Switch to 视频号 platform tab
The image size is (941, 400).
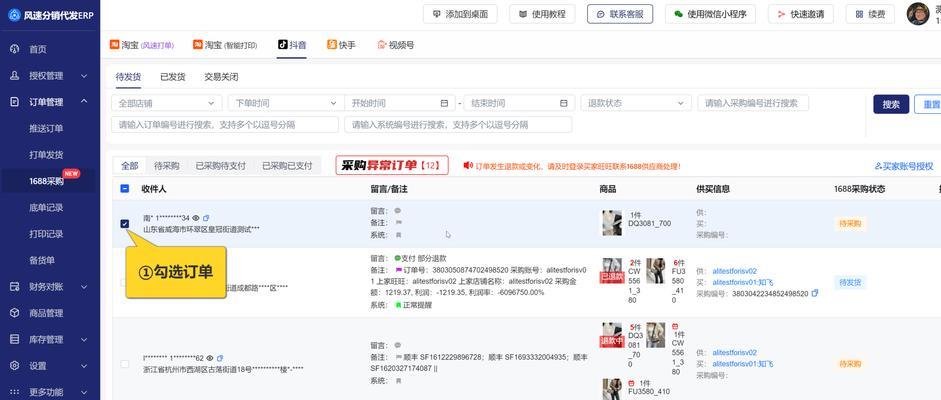[395, 45]
